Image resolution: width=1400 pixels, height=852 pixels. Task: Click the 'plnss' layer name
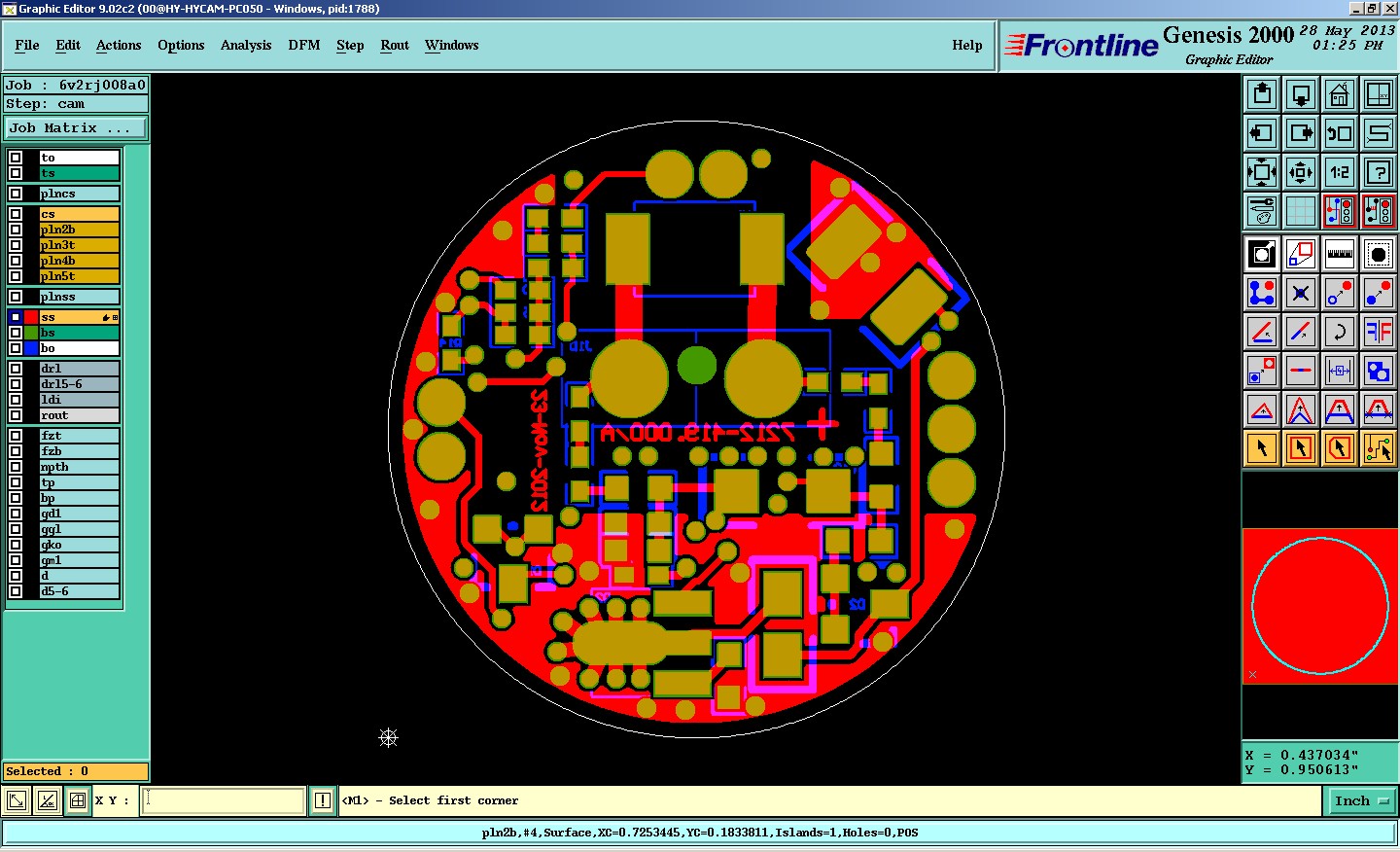[79, 297]
